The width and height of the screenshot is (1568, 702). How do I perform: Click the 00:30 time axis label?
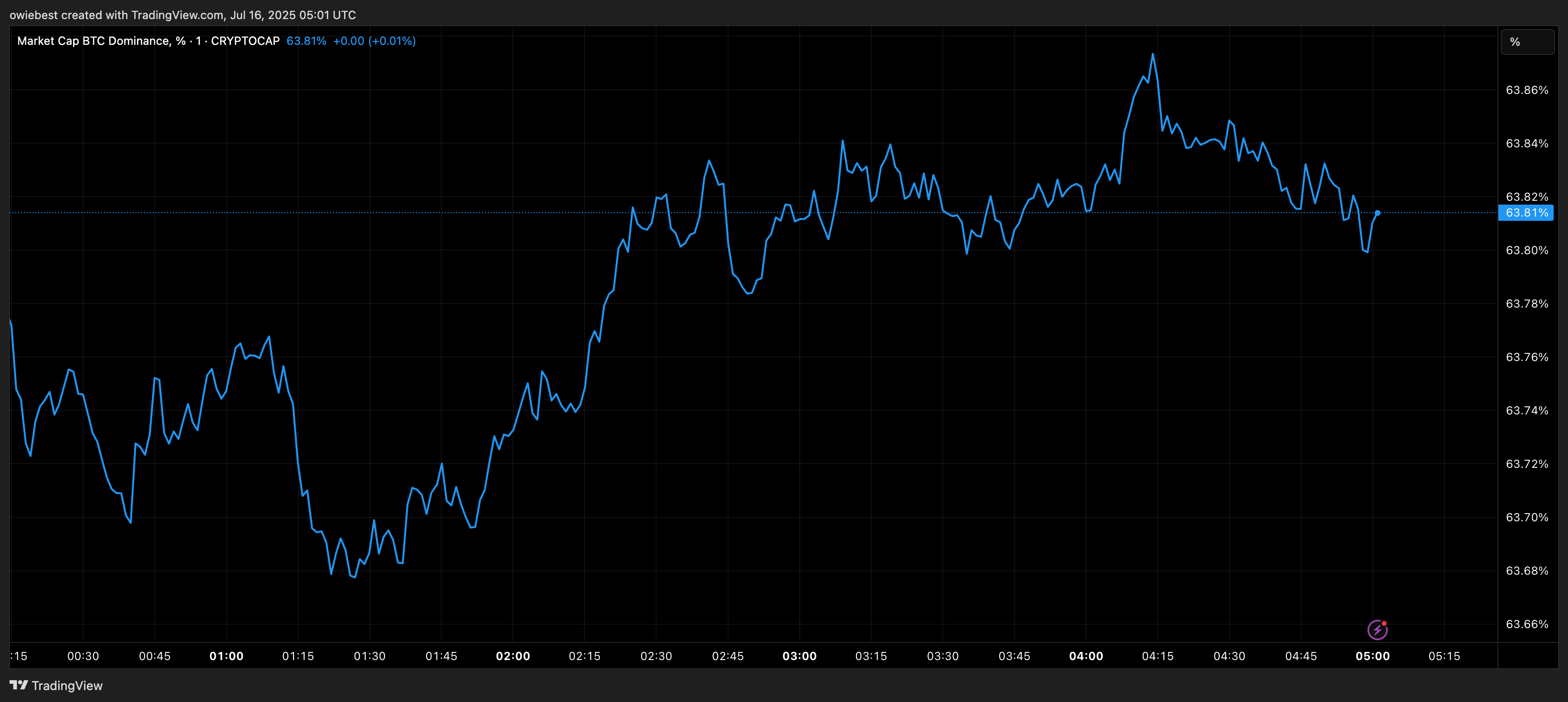click(83, 656)
